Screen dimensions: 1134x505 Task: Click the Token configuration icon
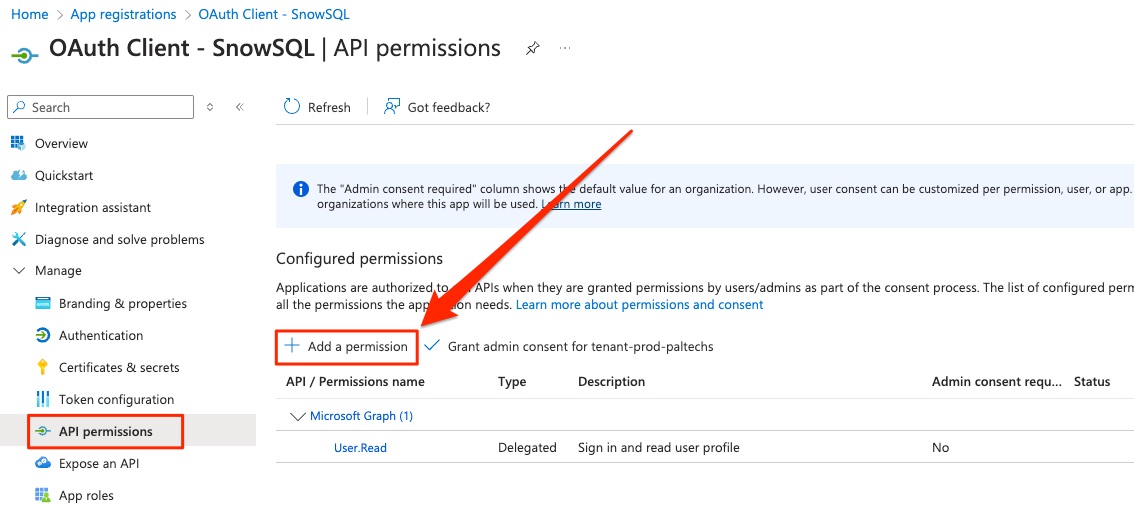pos(42,399)
